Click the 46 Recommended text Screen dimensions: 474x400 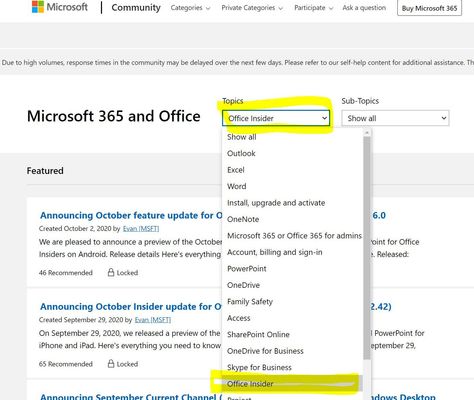coord(66,273)
